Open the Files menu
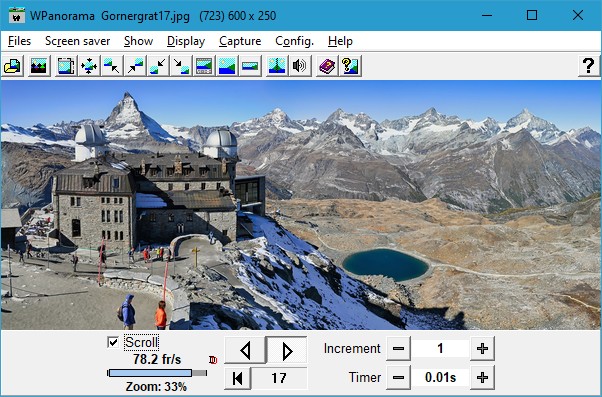Viewport: 602px width, 397px height. [x=19, y=41]
